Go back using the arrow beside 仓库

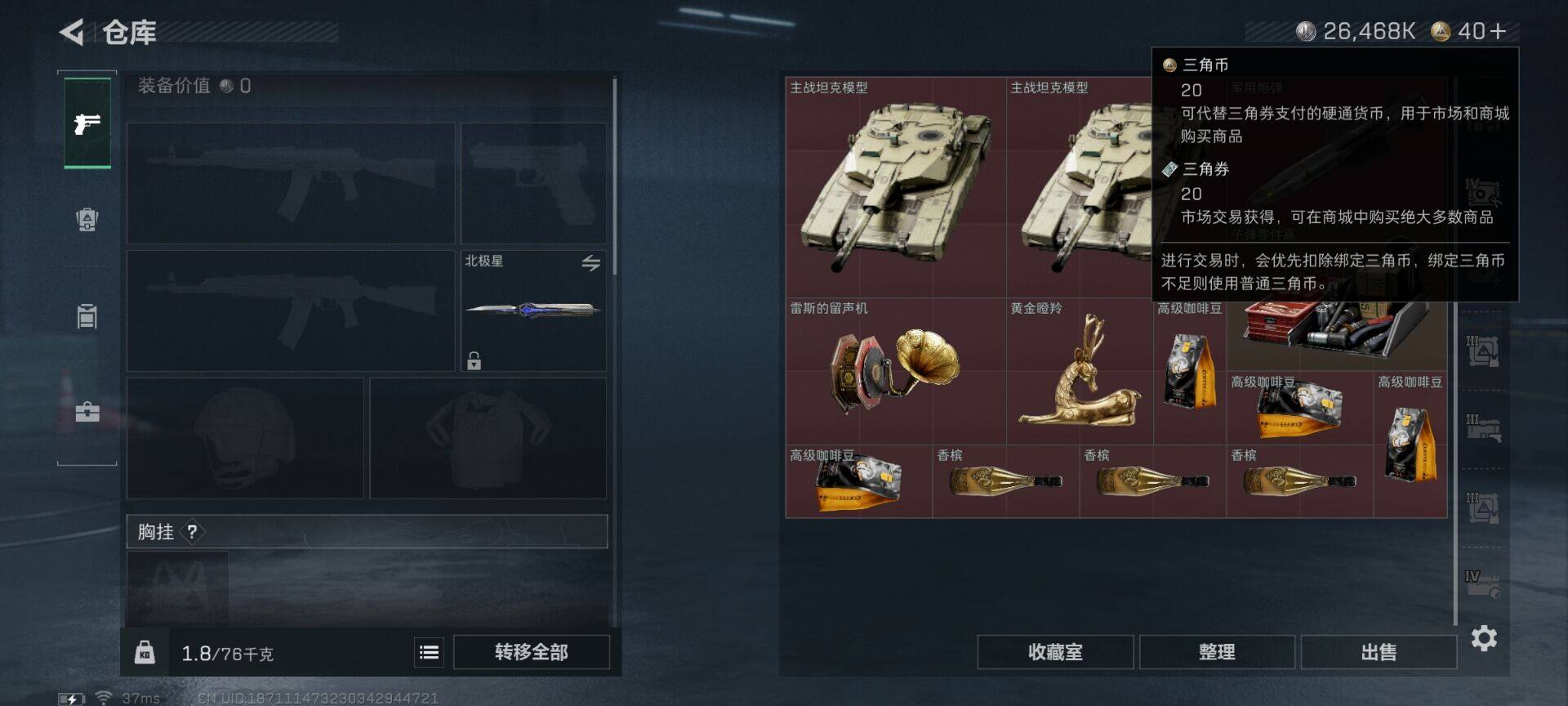[x=72, y=33]
